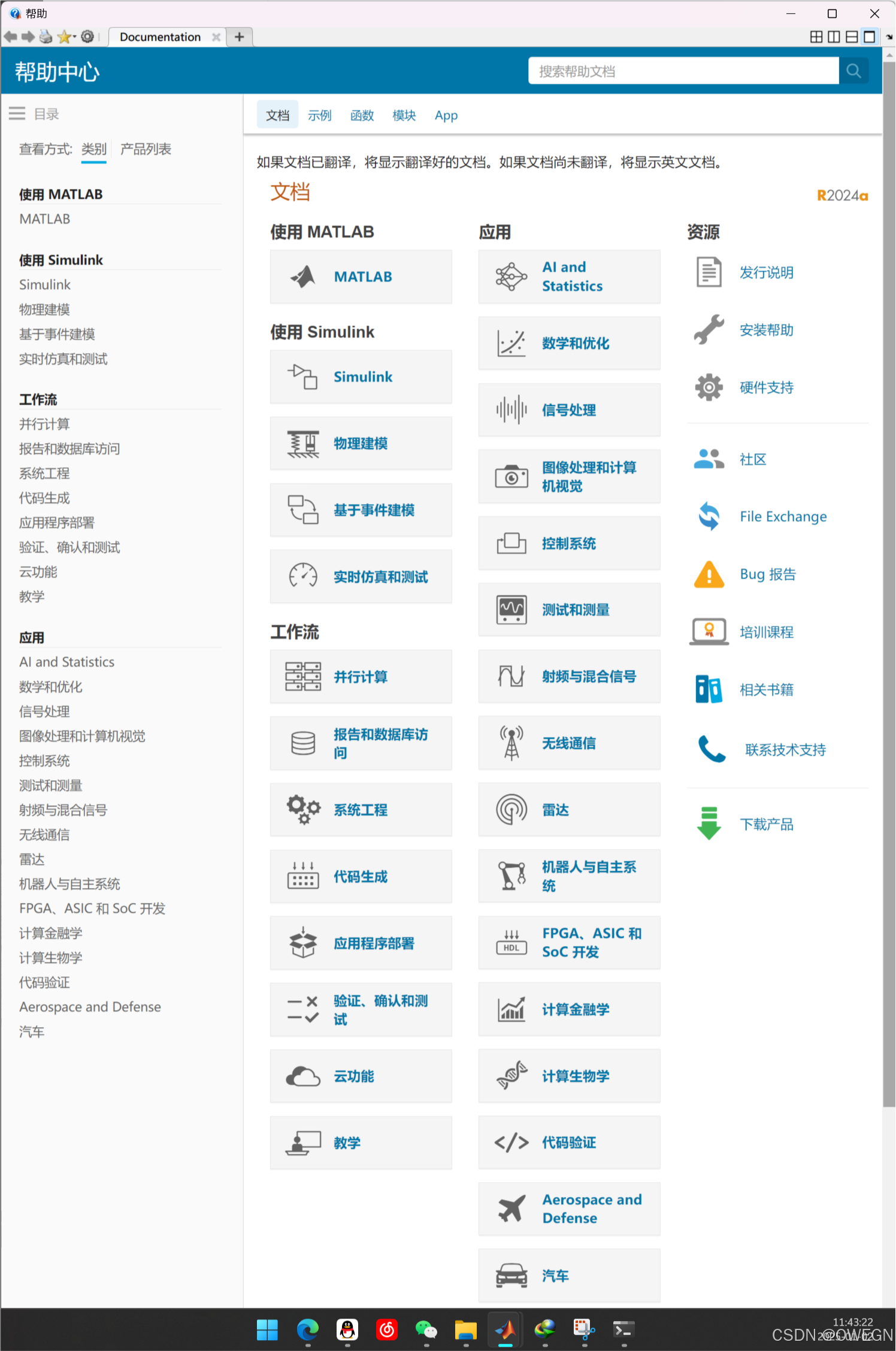Image resolution: width=896 pixels, height=1351 pixels.
Task: Open the window dock arrow at top-right corner
Action: coord(889,37)
